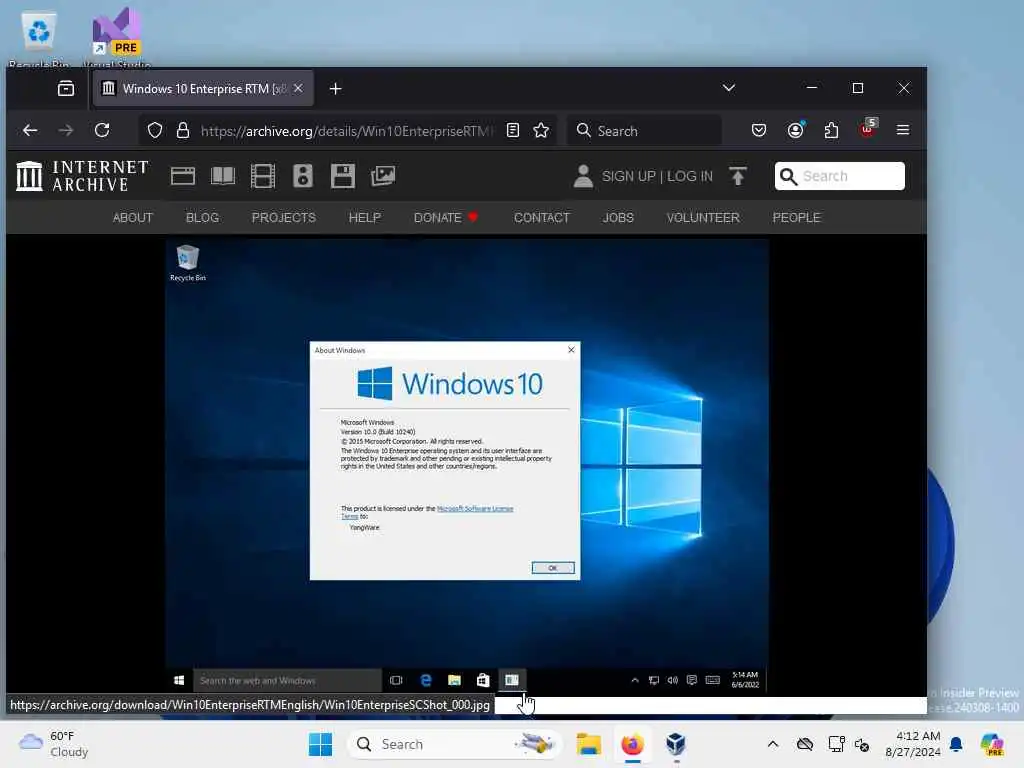Image resolution: width=1024 pixels, height=768 pixels.
Task: Open a new browser tab
Action: point(336,88)
